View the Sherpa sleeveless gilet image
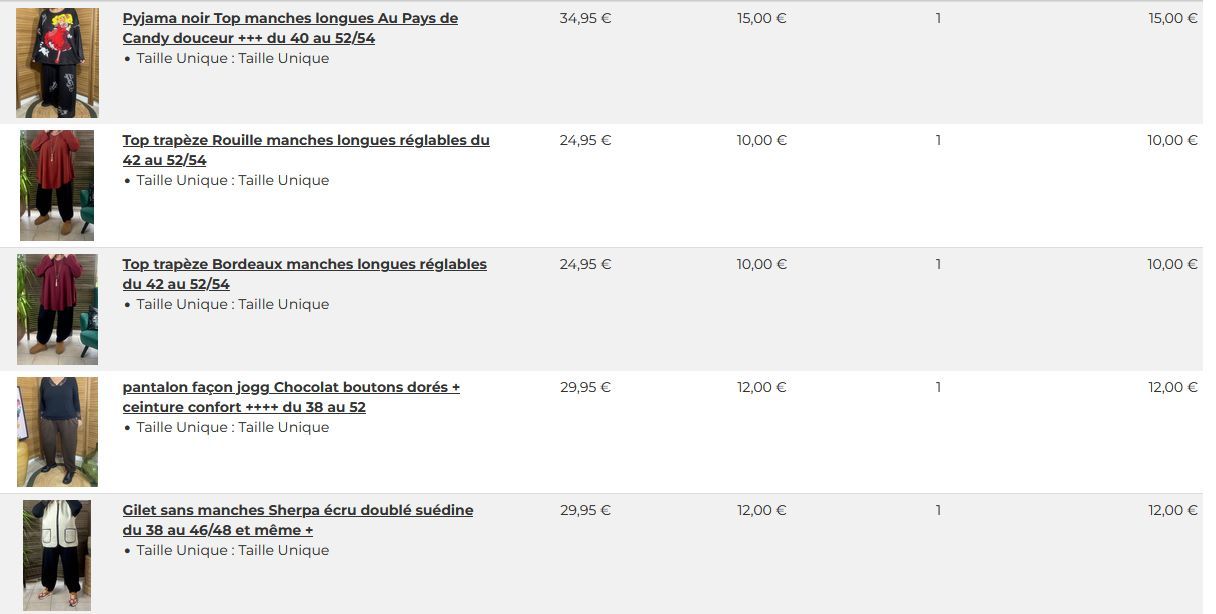The image size is (1216, 614). coord(57,554)
